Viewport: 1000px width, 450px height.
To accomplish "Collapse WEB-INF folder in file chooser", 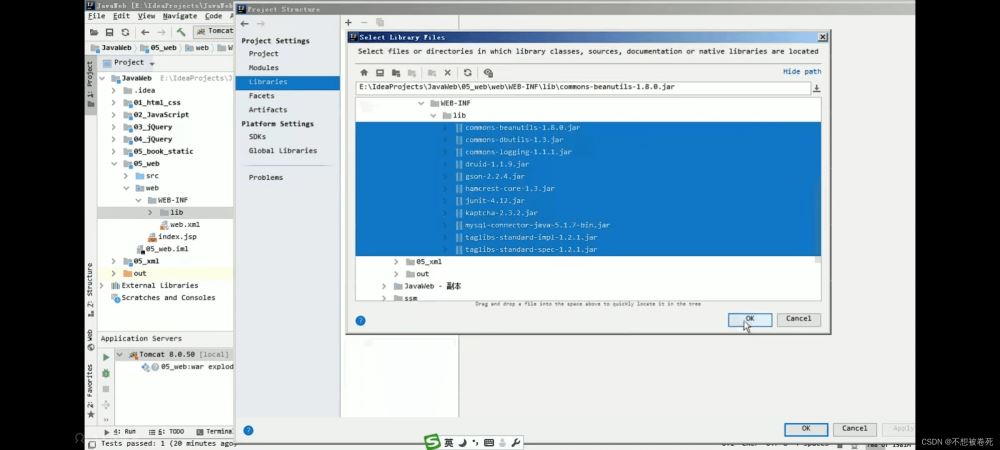I will pyautogui.click(x=421, y=103).
